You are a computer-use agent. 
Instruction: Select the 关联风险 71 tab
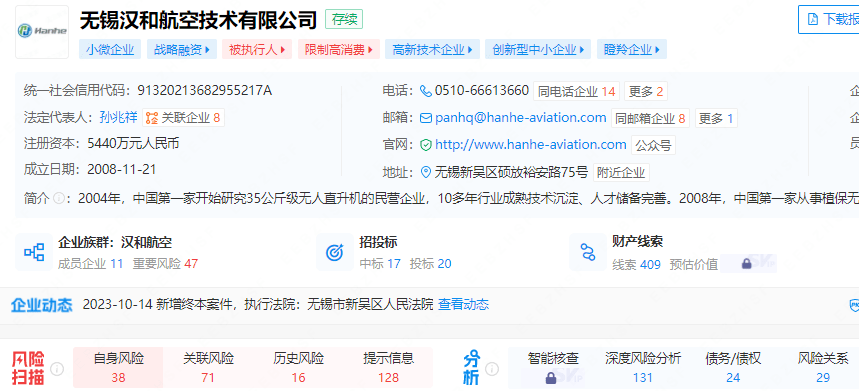208,368
